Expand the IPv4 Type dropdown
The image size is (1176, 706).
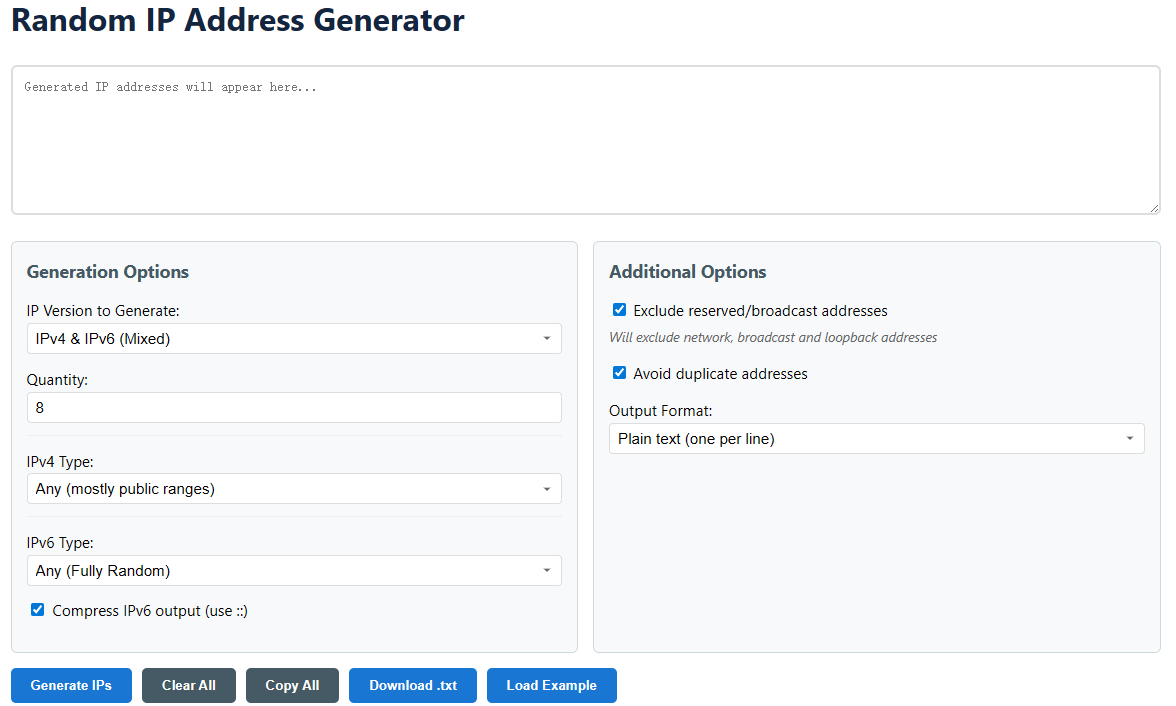click(294, 489)
